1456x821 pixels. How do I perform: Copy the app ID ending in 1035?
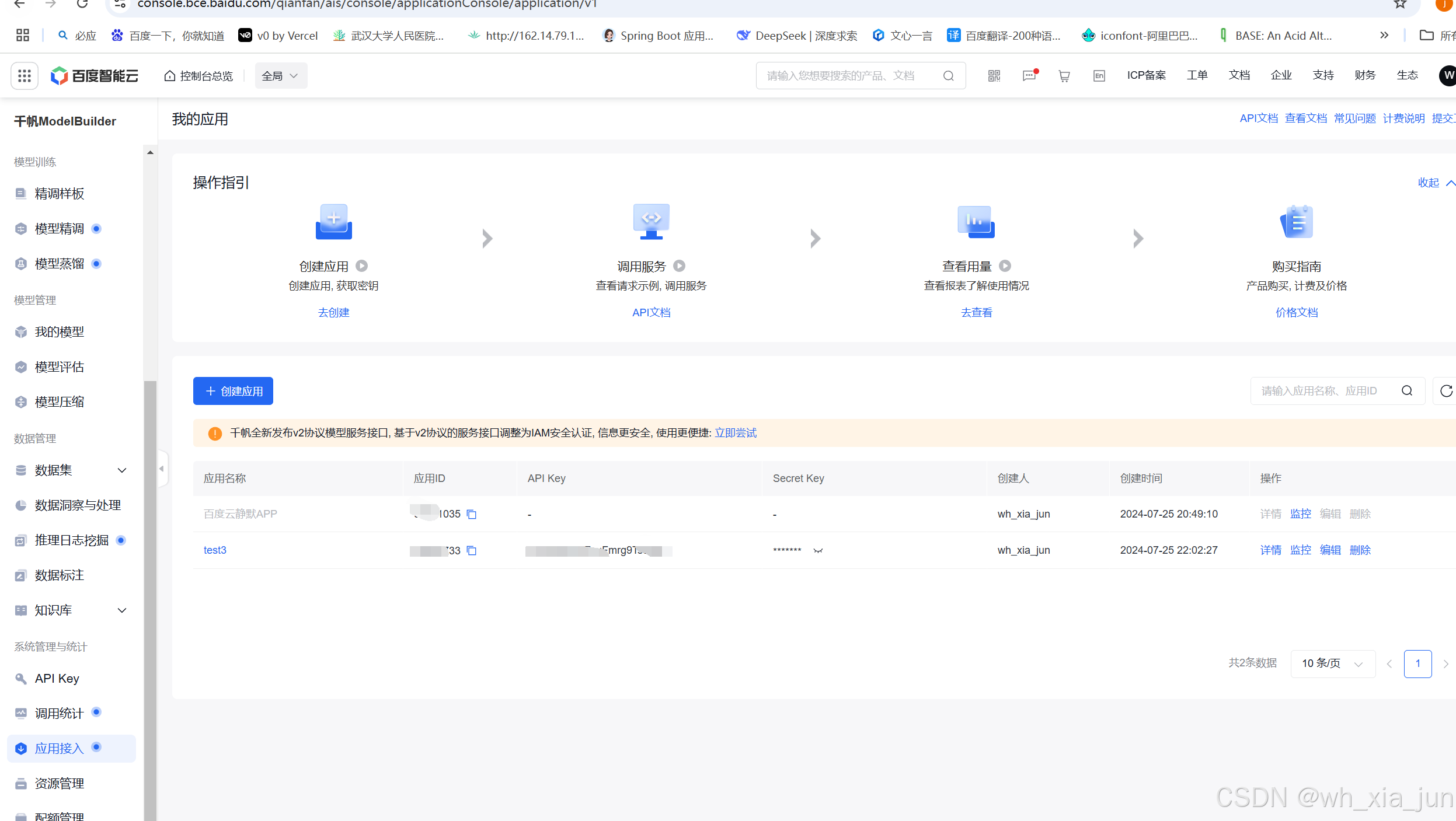pyautogui.click(x=472, y=514)
